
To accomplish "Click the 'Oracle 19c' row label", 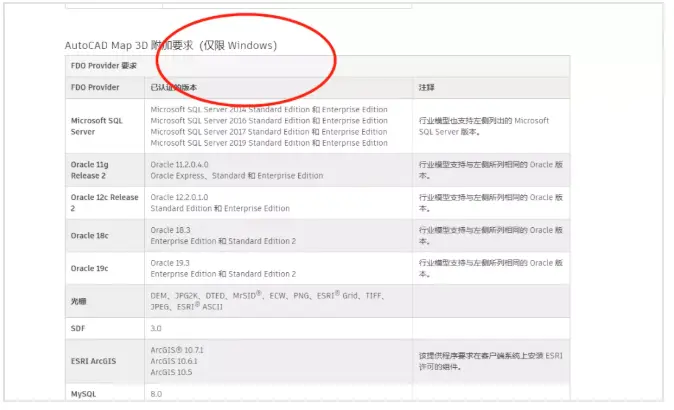I will (x=89, y=268).
